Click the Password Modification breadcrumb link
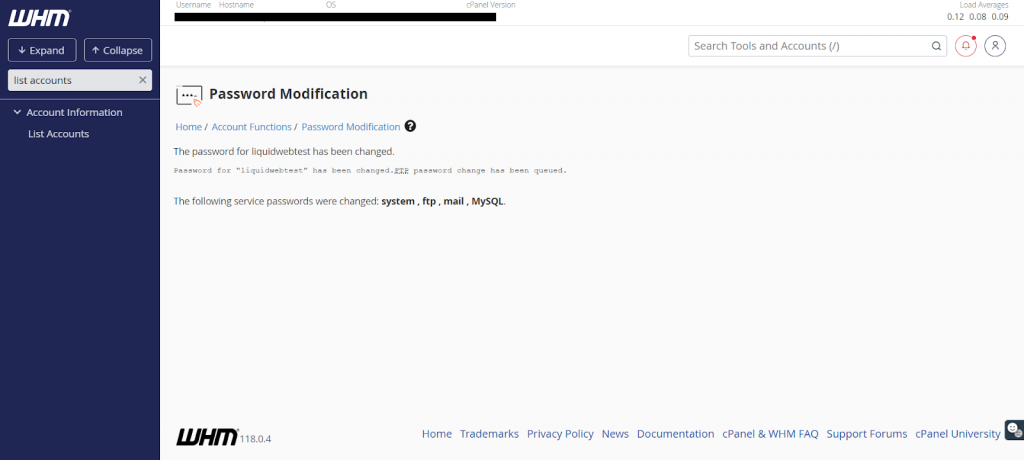The width and height of the screenshot is (1024, 460). click(351, 127)
